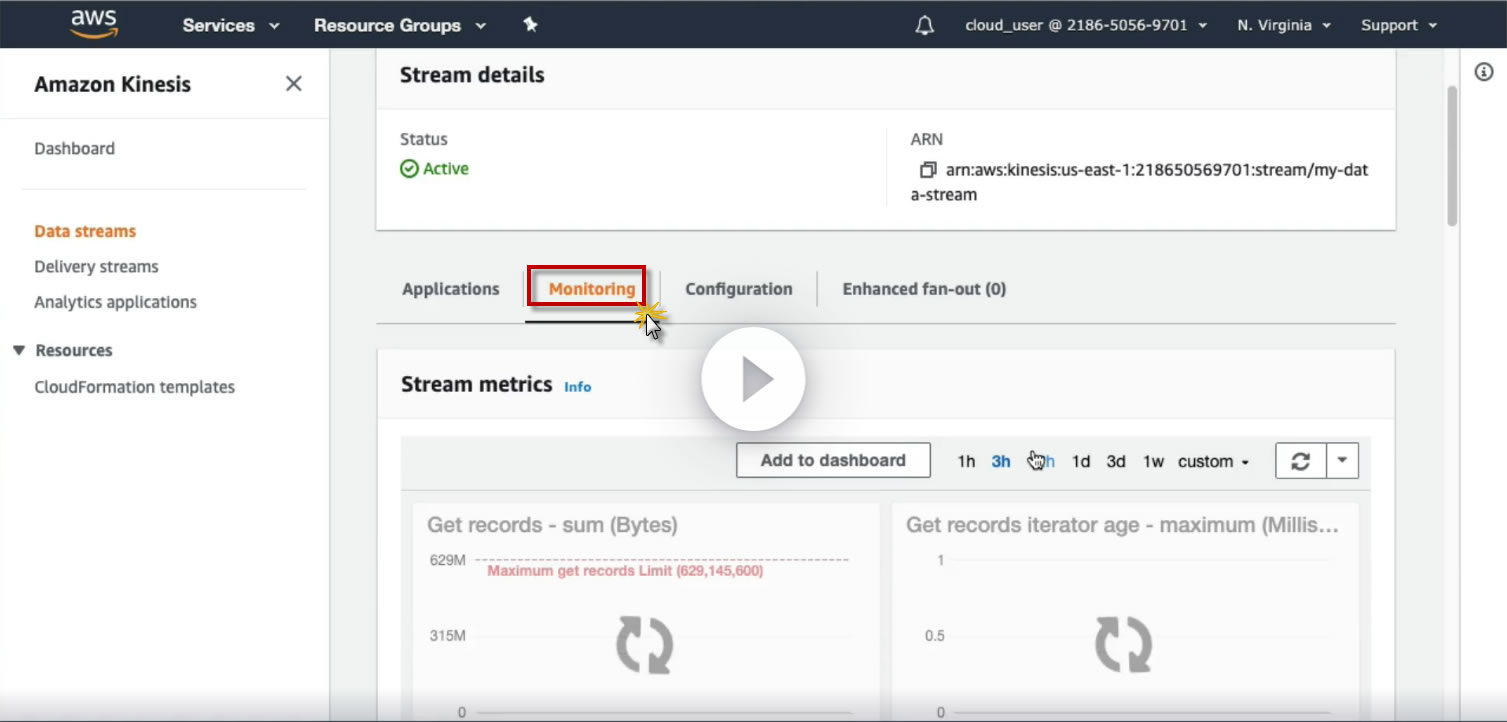1507x722 pixels.
Task: Open the notifications bell icon
Action: [x=924, y=25]
